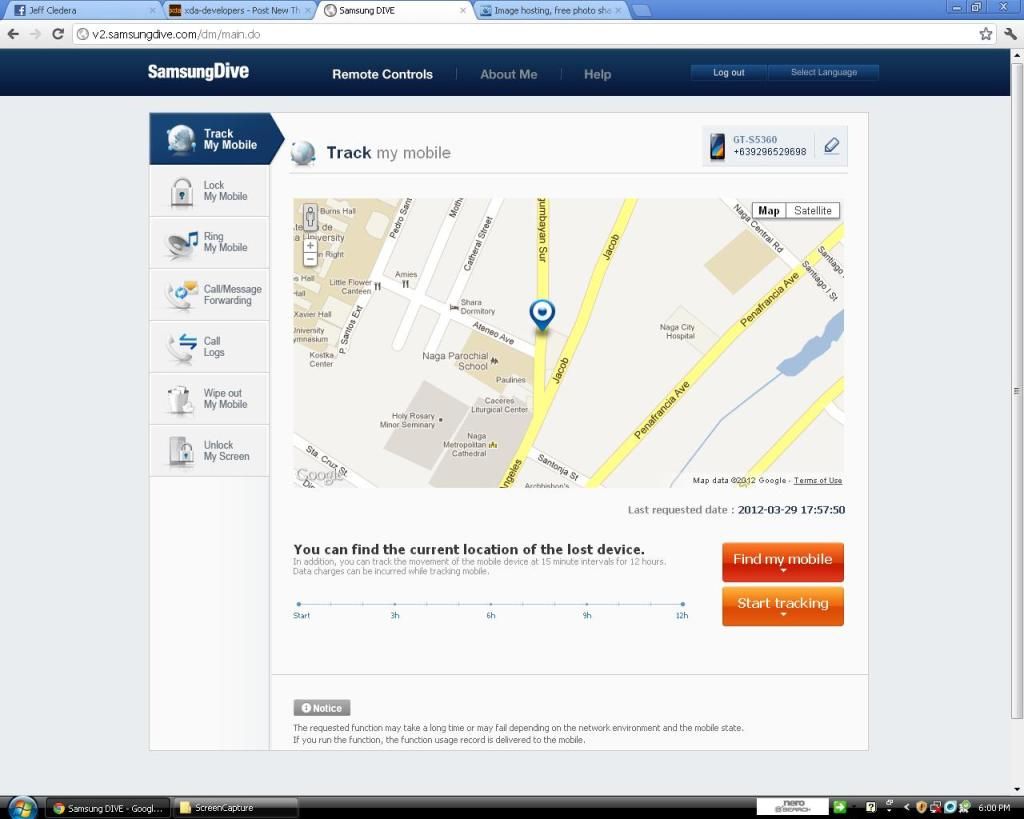Select Ring My Mobile in sidebar

pyautogui.click(x=209, y=242)
